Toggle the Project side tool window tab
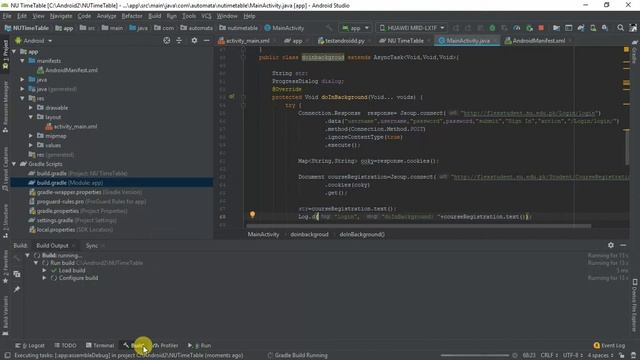This screenshot has height=360, width=640. (5, 54)
